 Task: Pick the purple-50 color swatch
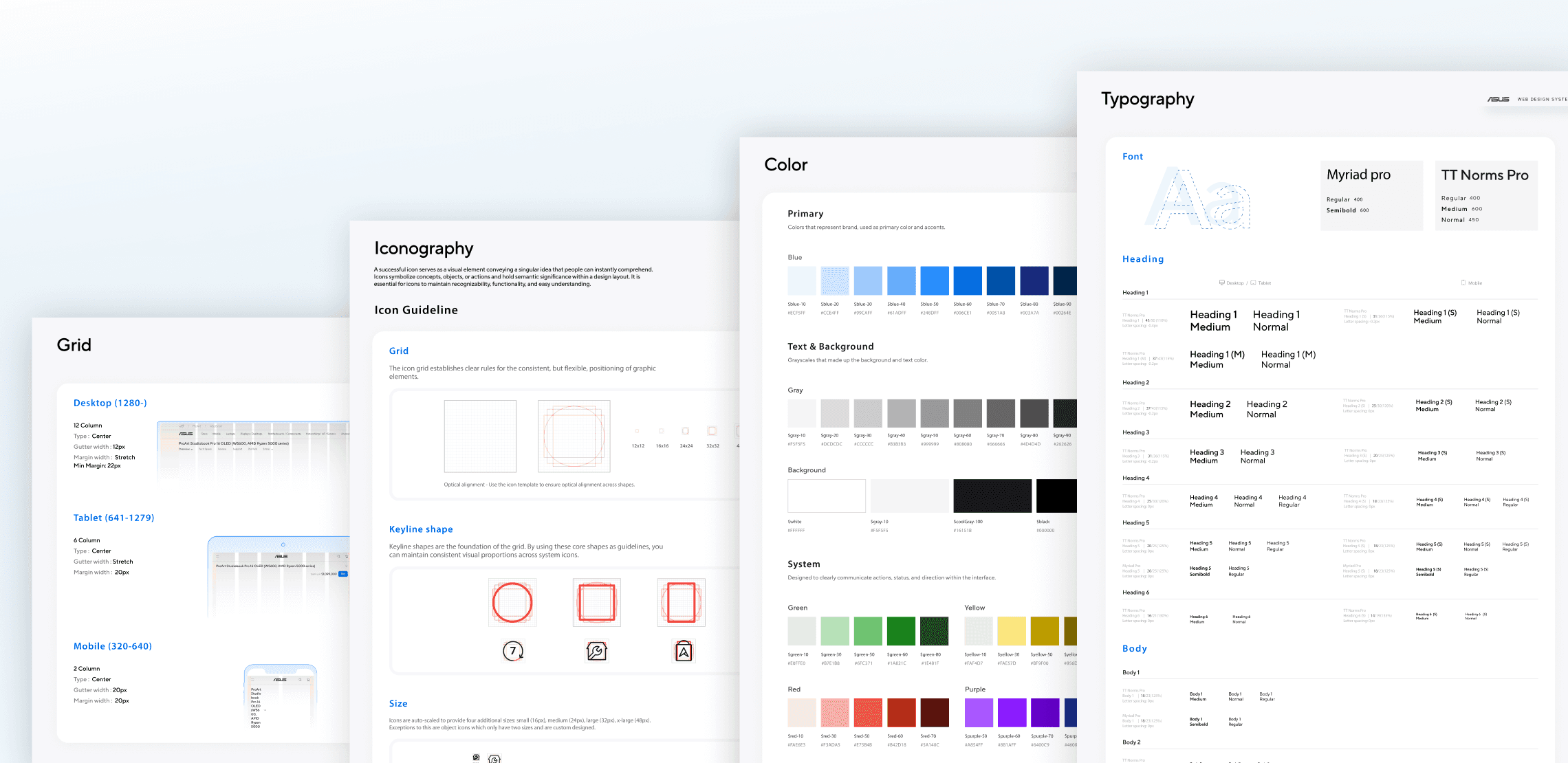coord(978,713)
